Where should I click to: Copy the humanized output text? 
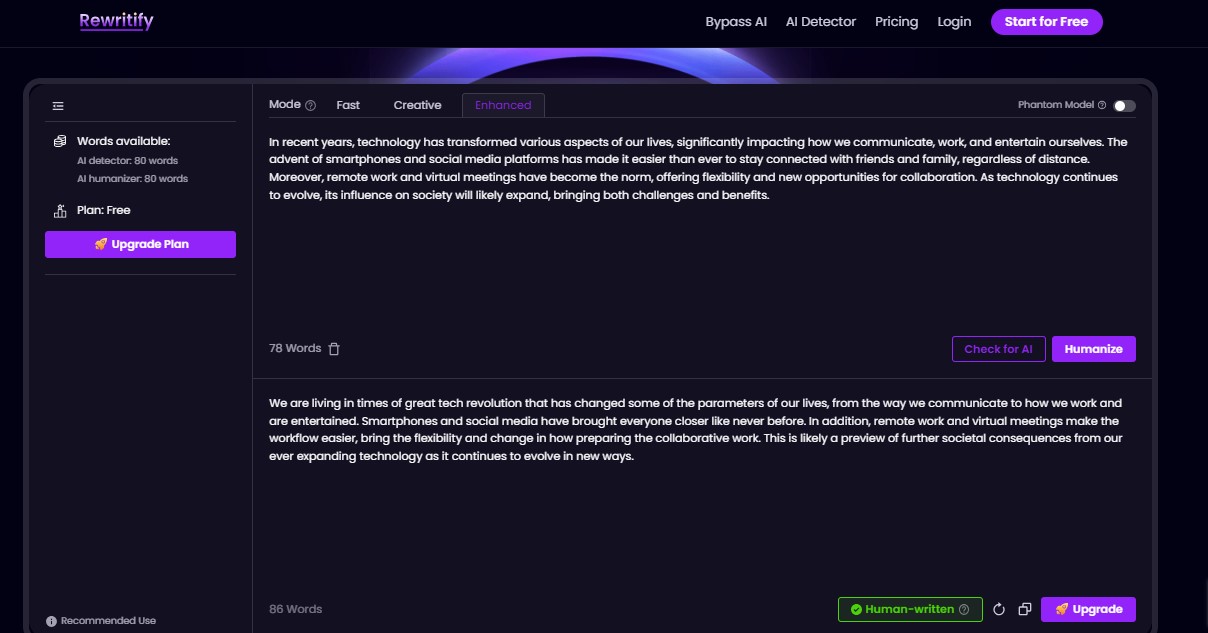tap(1024, 609)
